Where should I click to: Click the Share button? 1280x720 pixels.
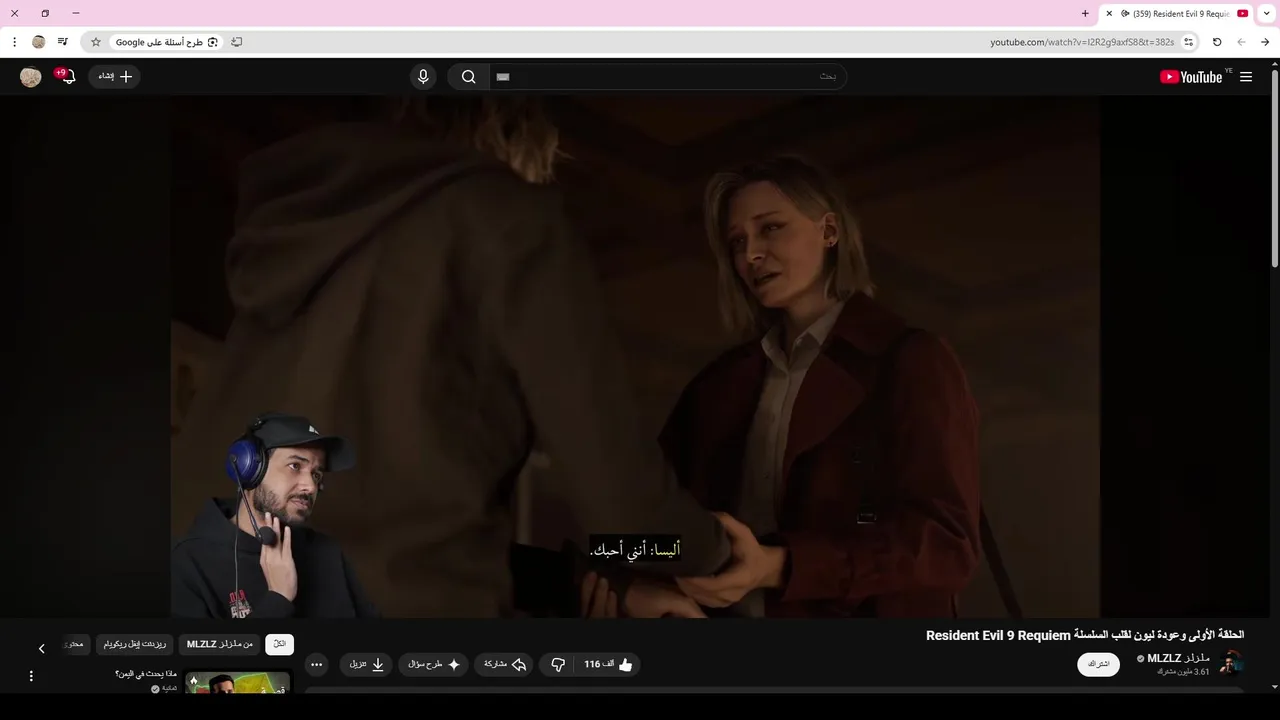504,664
